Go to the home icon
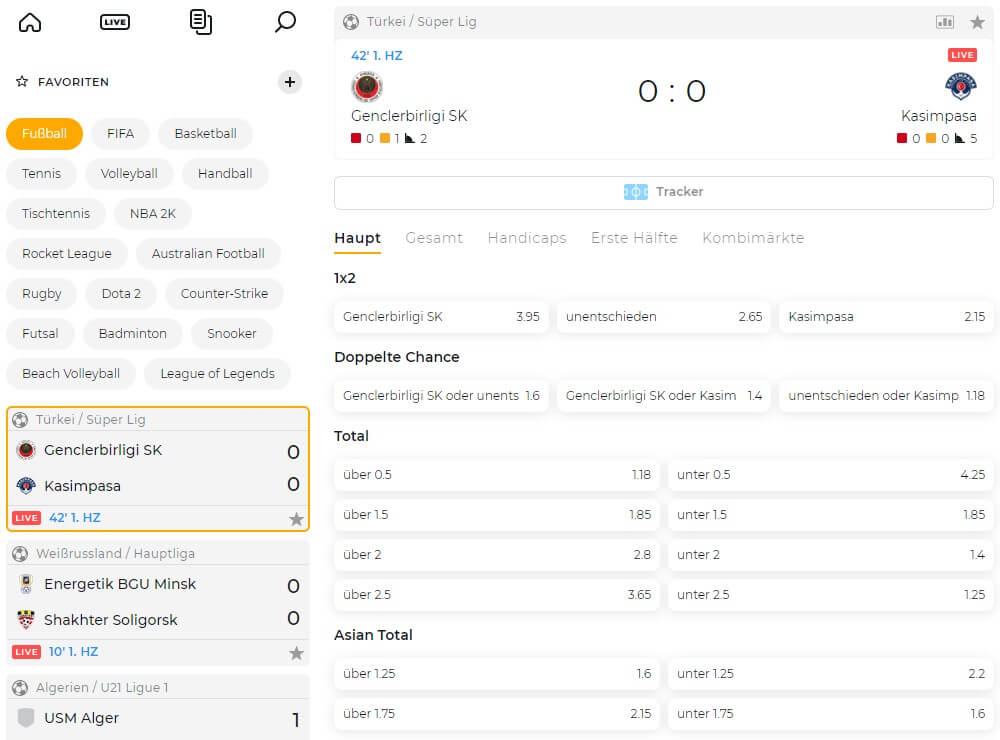Image resolution: width=1000 pixels, height=740 pixels. [x=29, y=22]
